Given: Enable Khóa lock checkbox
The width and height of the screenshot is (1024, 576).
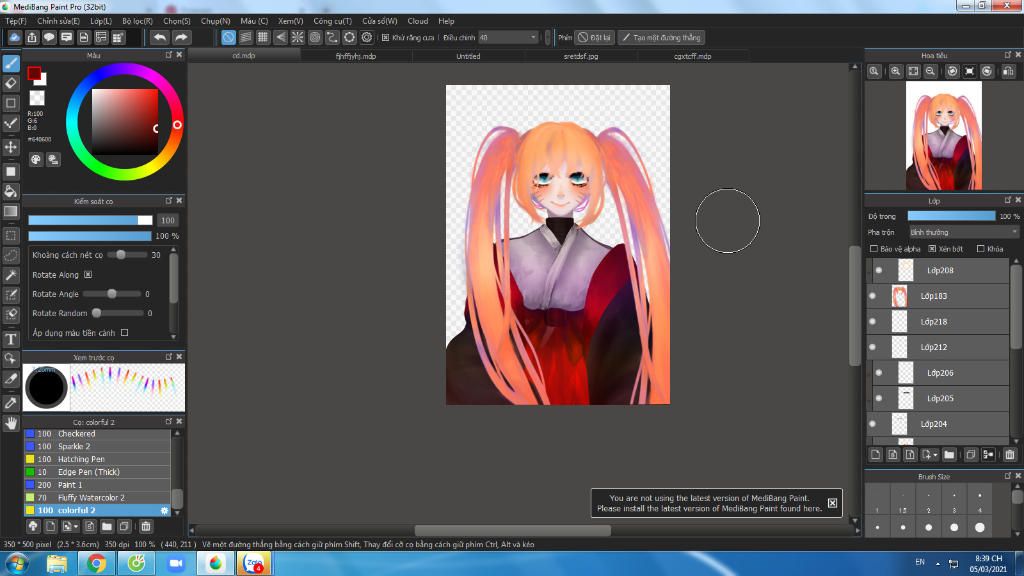Looking at the screenshot, I should pos(980,249).
